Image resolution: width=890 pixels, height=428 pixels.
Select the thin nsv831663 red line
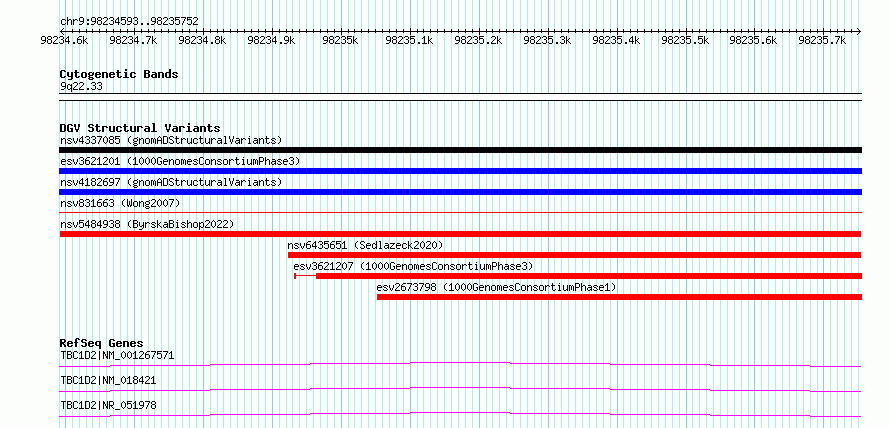point(460,212)
